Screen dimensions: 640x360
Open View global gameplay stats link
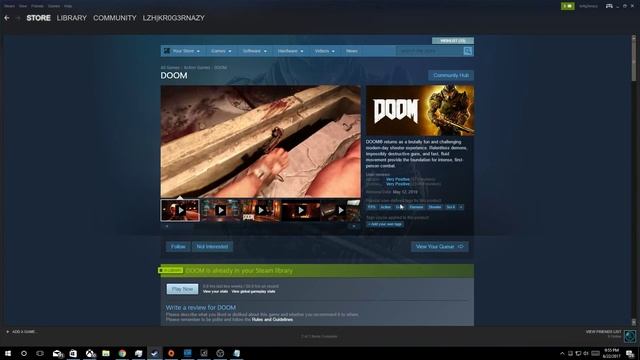(253, 291)
